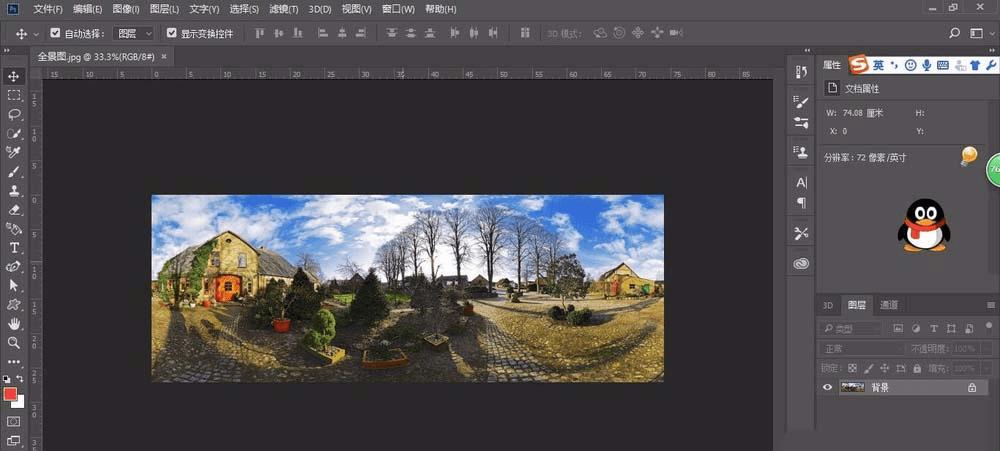Screen dimensions: 1000x451
Task: Uncheck the 自动选择 checkbox
Action: (55, 33)
